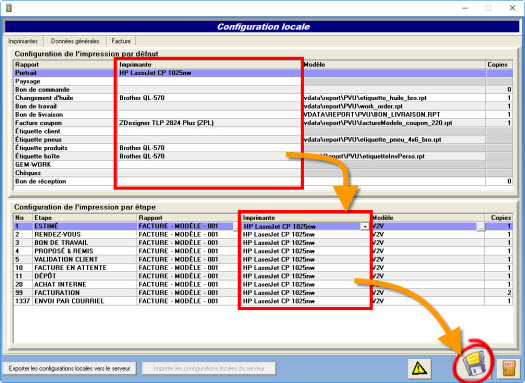Select the Portrait report row
Screen dimensions: 525x383
pyautogui.click(x=263, y=73)
